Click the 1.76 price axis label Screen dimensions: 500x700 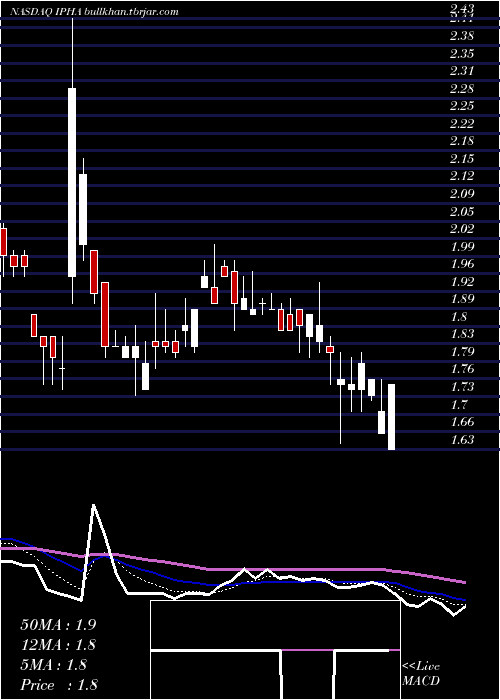click(461, 369)
